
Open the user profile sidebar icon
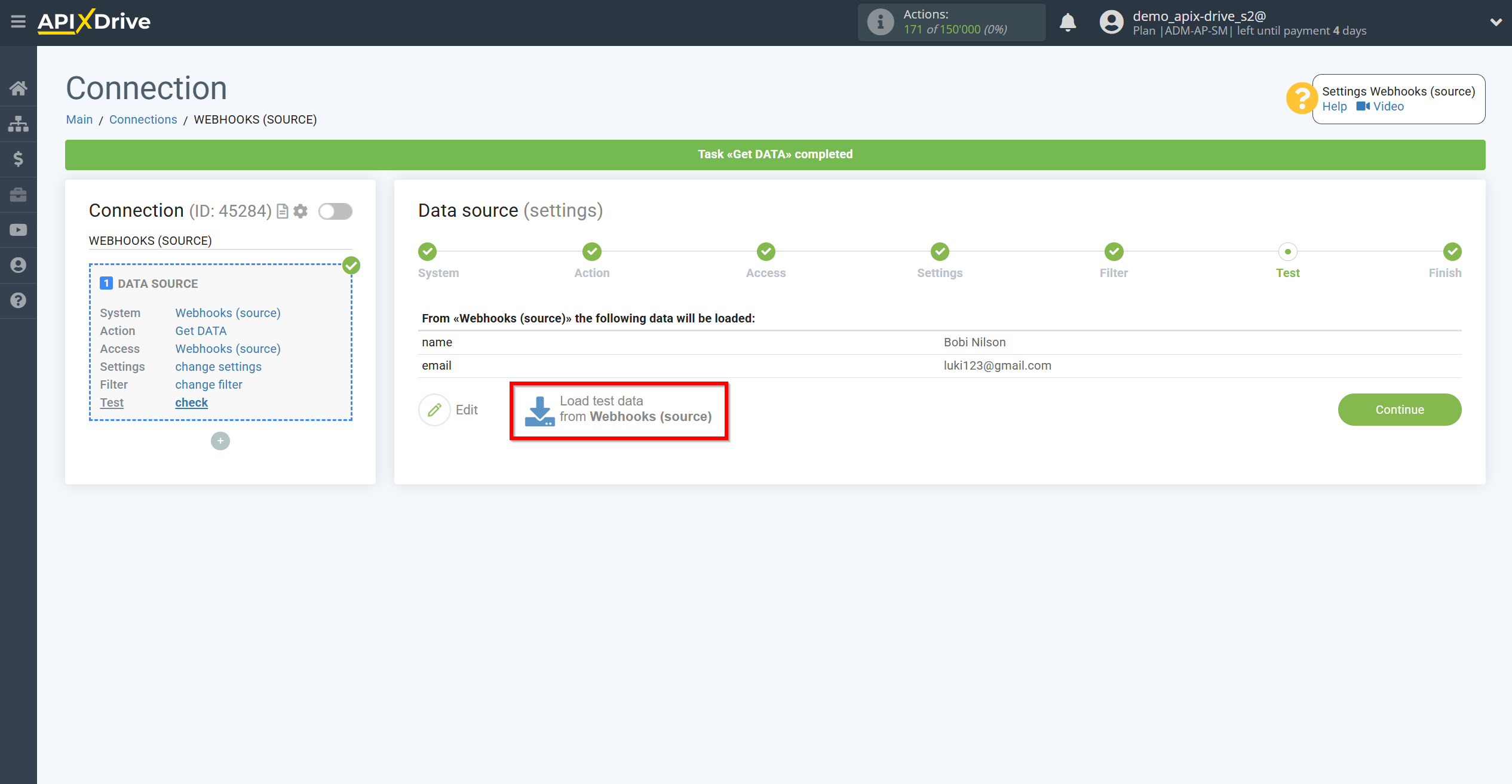(18, 265)
